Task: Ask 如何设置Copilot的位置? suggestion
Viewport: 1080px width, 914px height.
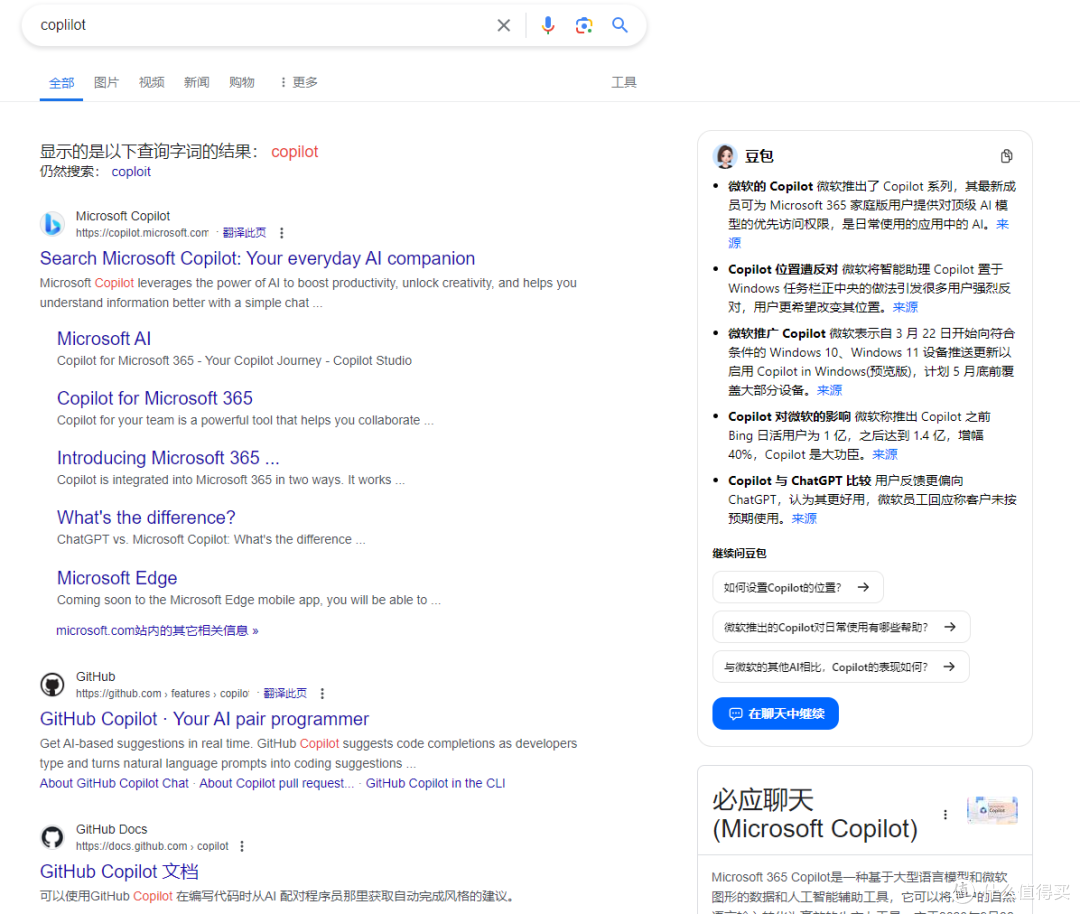Action: tap(798, 588)
